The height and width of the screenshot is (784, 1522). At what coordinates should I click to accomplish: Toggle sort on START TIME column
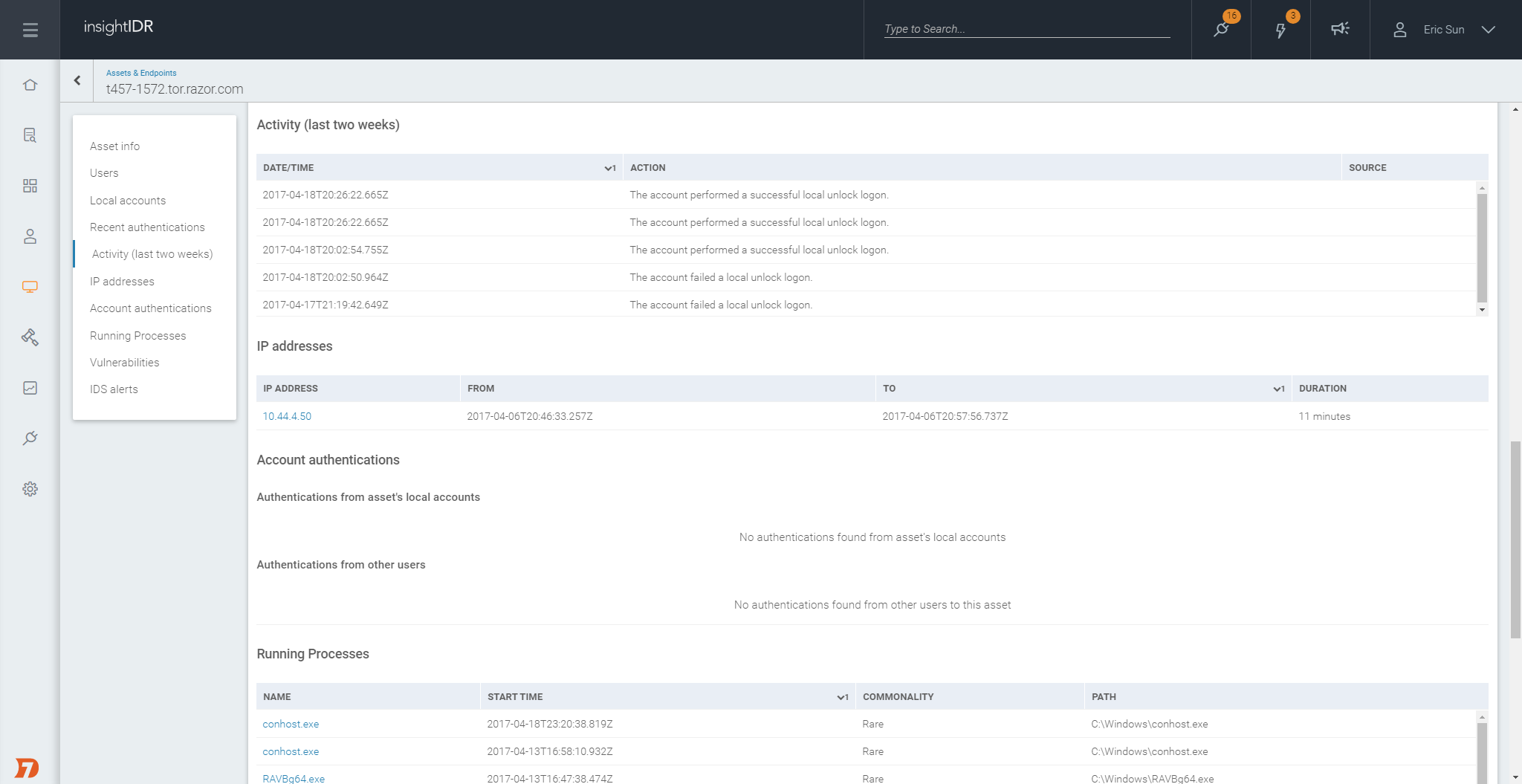click(x=842, y=697)
